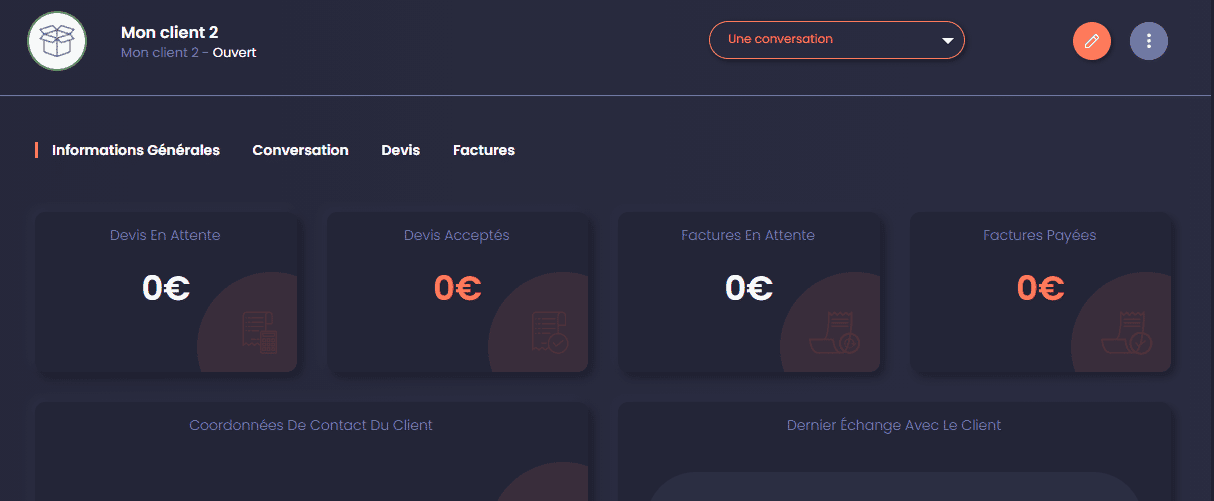Screen dimensions: 1214x501
Task: Click quote icon in Devis En Attente card
Action: pos(259,333)
